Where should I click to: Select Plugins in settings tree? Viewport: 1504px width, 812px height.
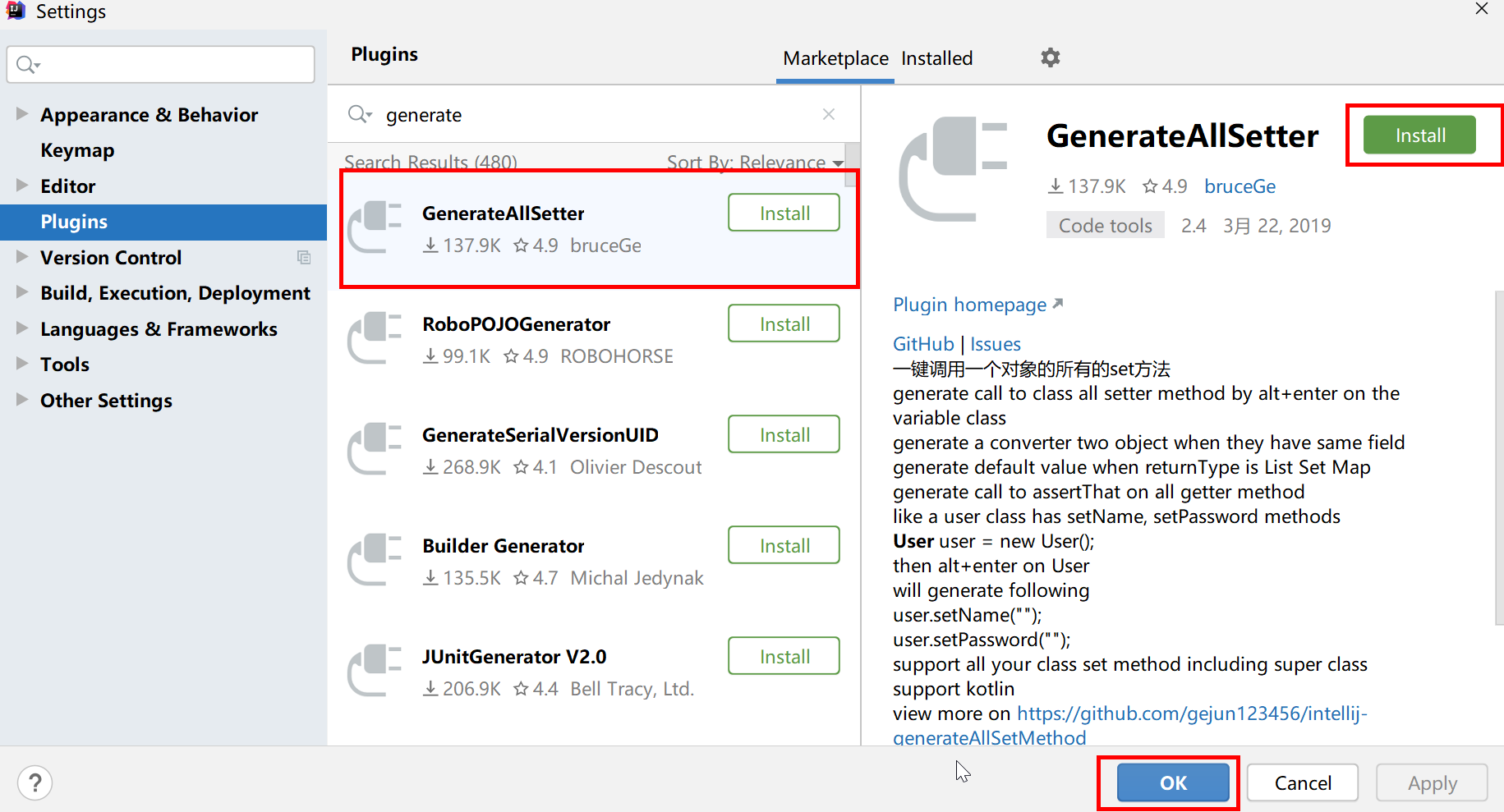(163, 222)
